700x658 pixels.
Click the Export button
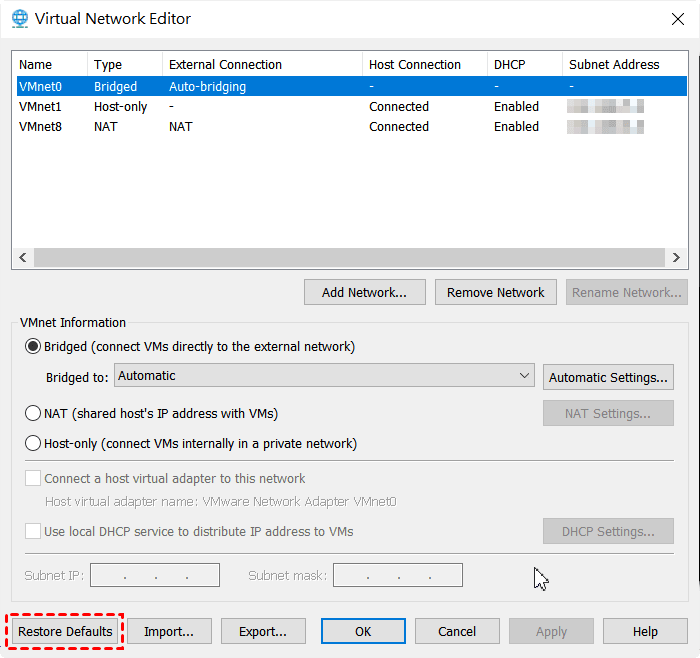point(263,631)
